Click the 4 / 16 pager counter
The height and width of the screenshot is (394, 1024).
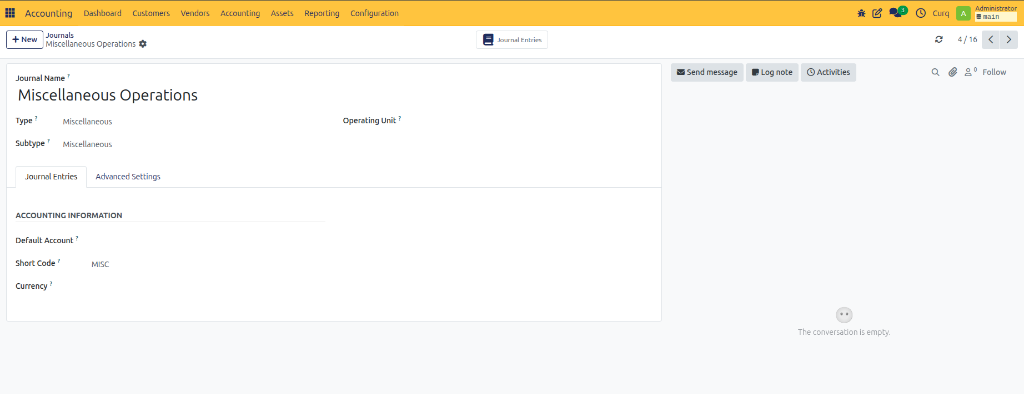tap(967, 39)
